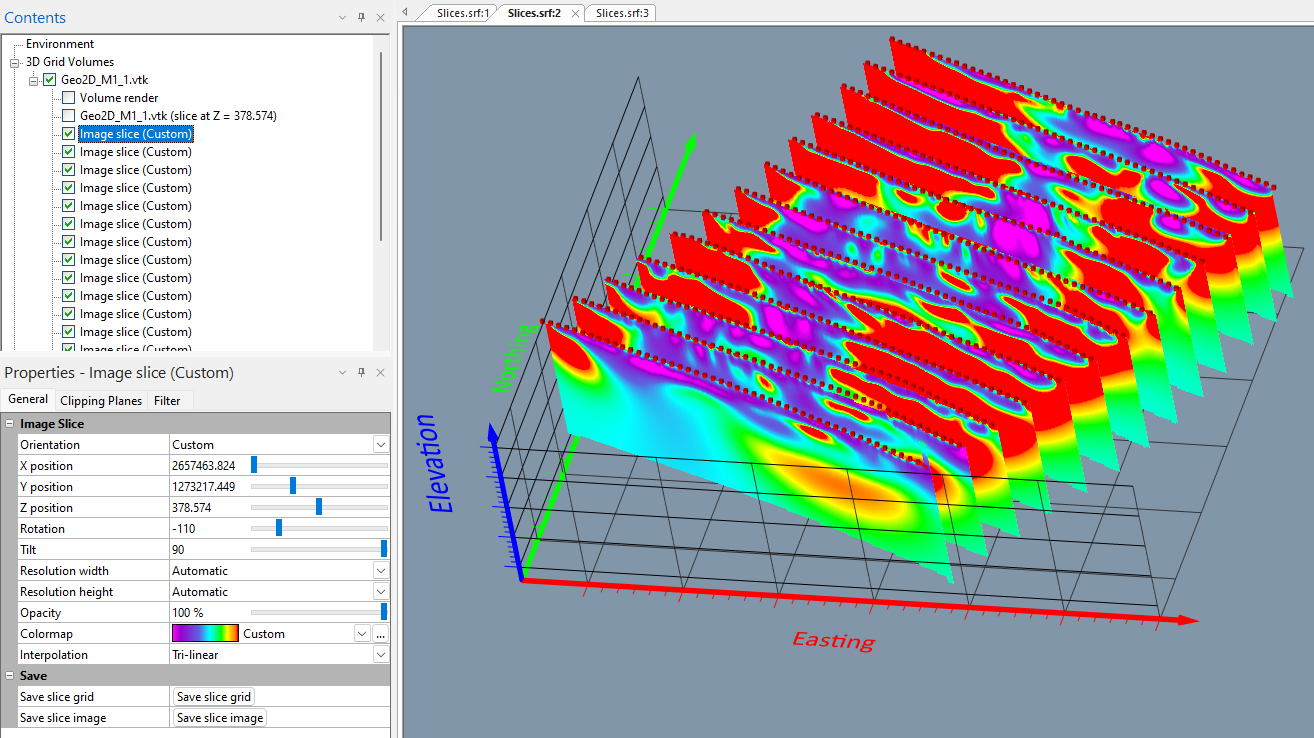The height and width of the screenshot is (738, 1314).
Task: Click the Save slice grid button
Action: [214, 697]
